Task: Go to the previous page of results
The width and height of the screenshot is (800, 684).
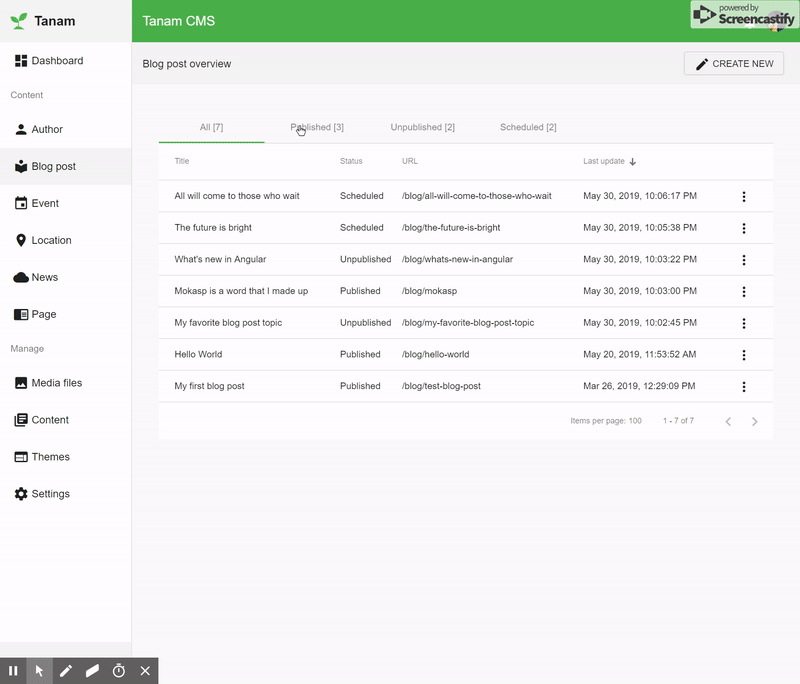Action: (728, 421)
